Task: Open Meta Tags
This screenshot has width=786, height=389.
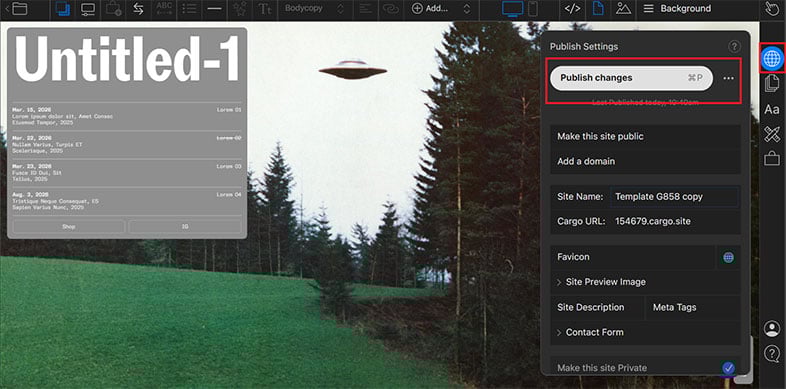Action: [x=693, y=307]
